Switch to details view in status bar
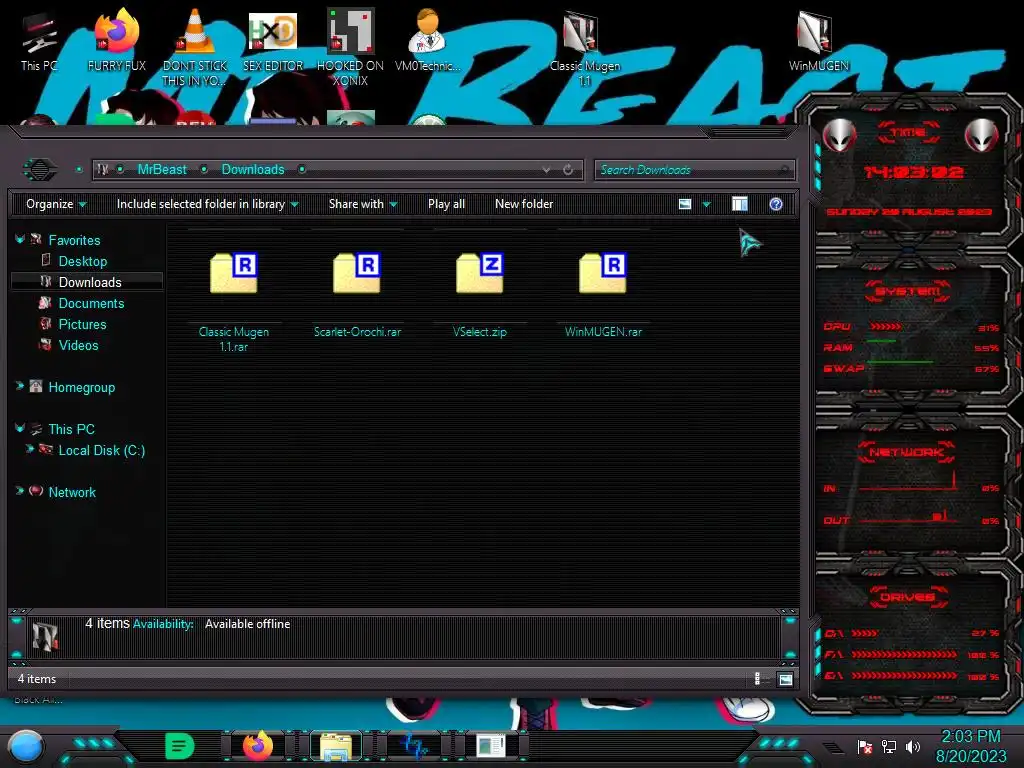 pos(760,679)
